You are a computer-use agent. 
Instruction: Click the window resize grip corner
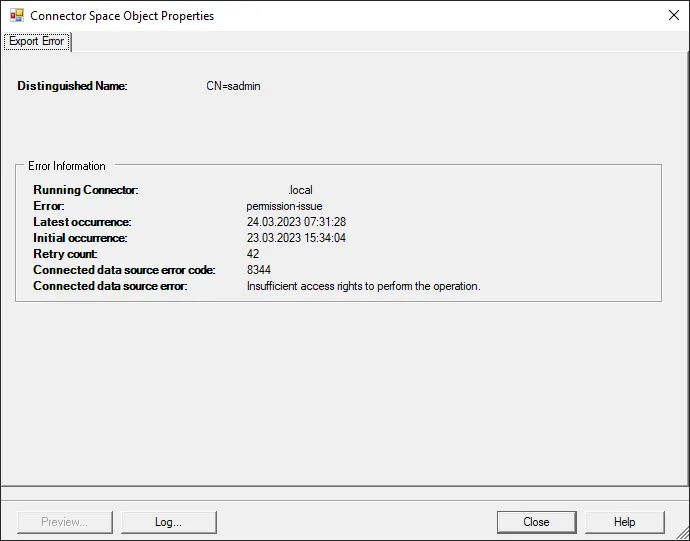click(x=683, y=534)
